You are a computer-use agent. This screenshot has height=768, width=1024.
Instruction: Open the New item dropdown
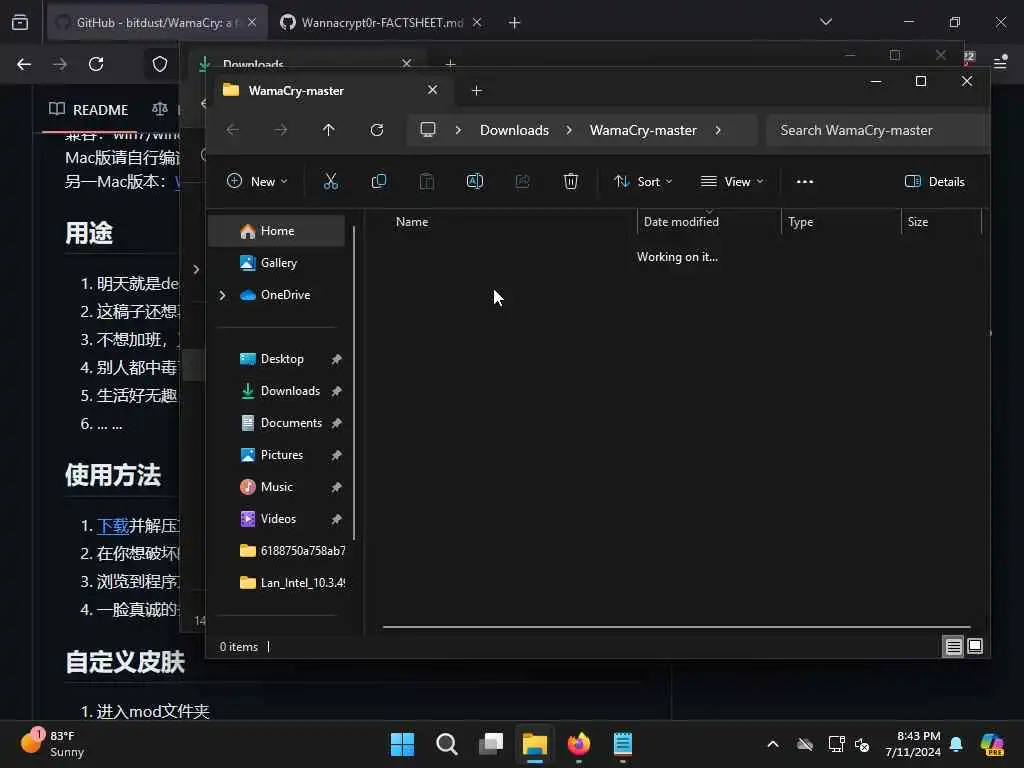click(257, 182)
